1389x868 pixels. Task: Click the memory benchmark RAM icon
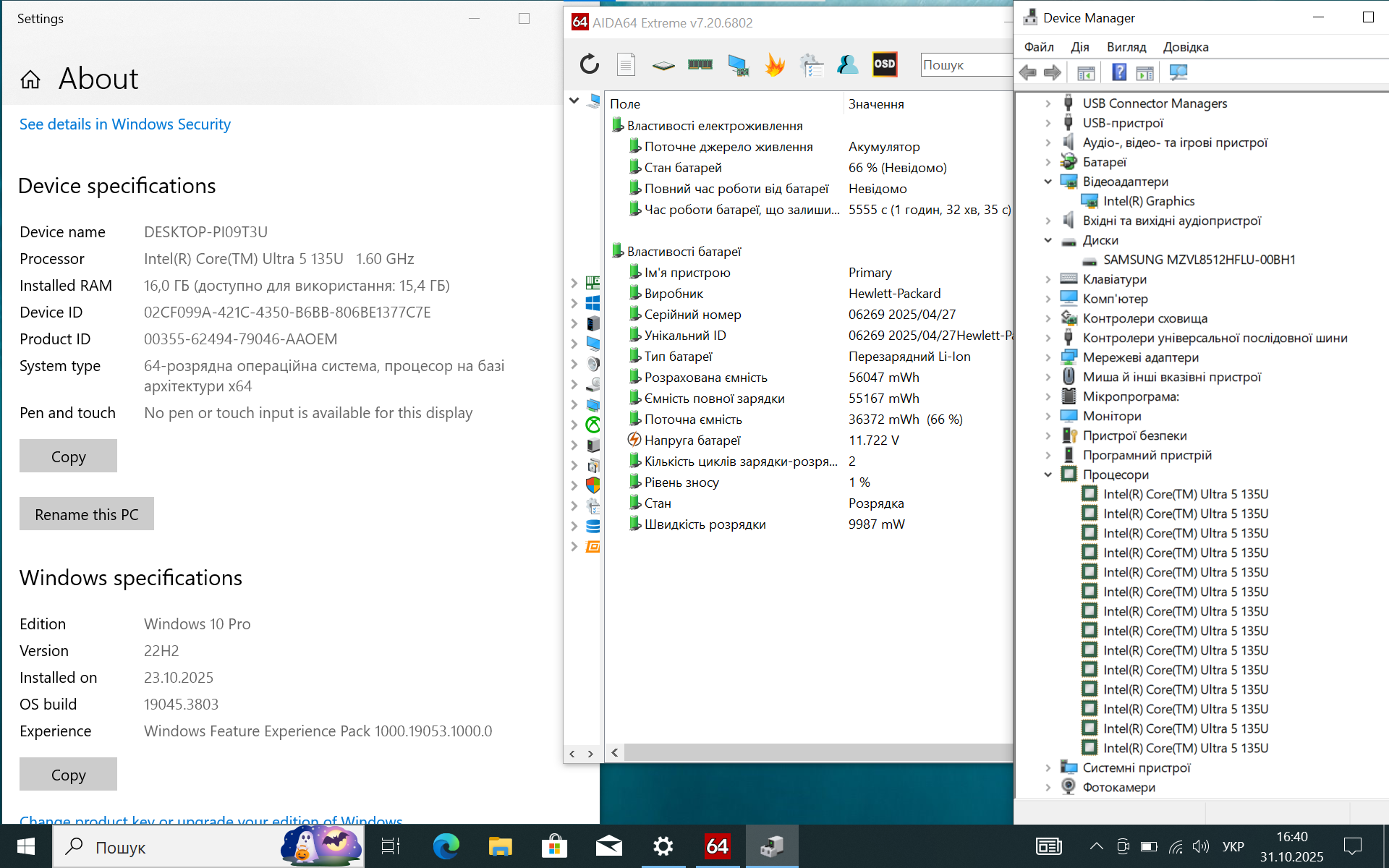tap(700, 64)
